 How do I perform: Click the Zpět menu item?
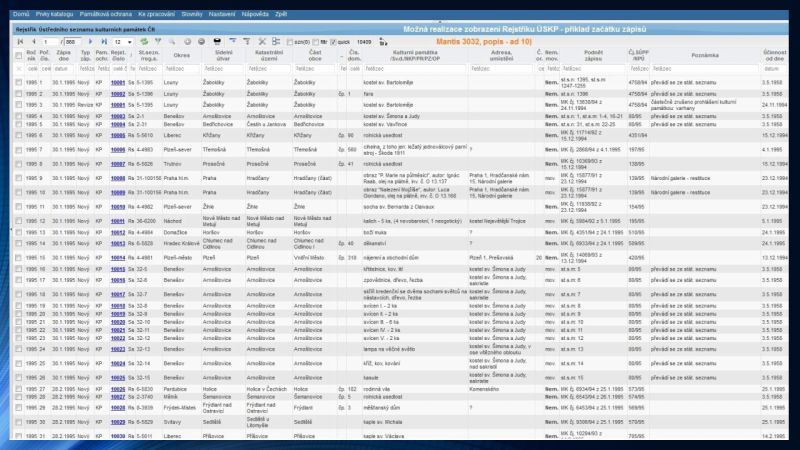(x=281, y=14)
